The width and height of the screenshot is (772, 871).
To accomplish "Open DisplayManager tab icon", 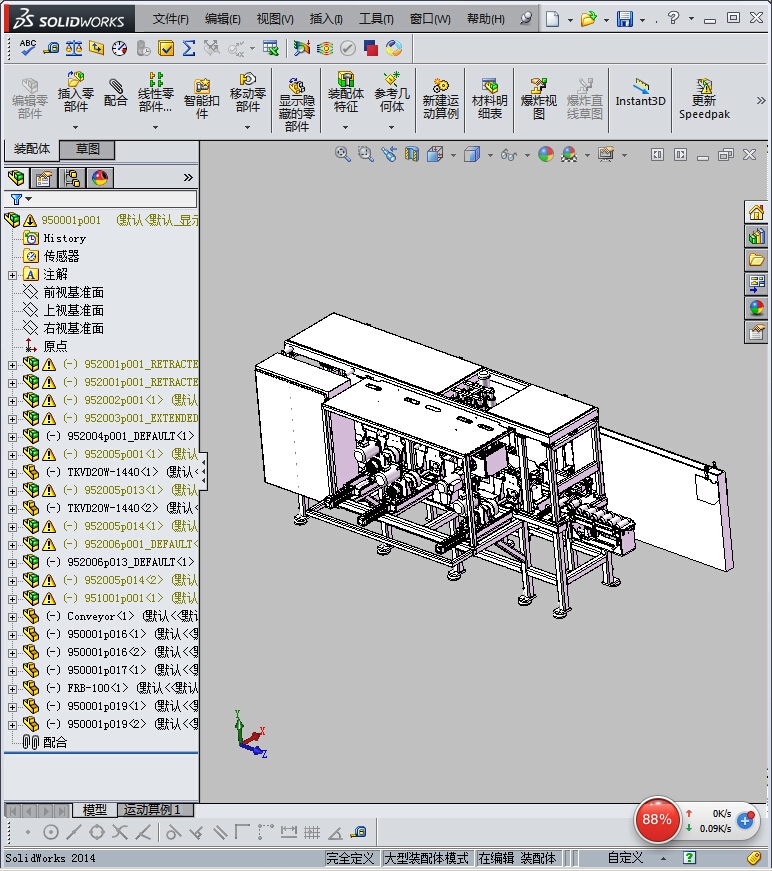I will (x=100, y=178).
